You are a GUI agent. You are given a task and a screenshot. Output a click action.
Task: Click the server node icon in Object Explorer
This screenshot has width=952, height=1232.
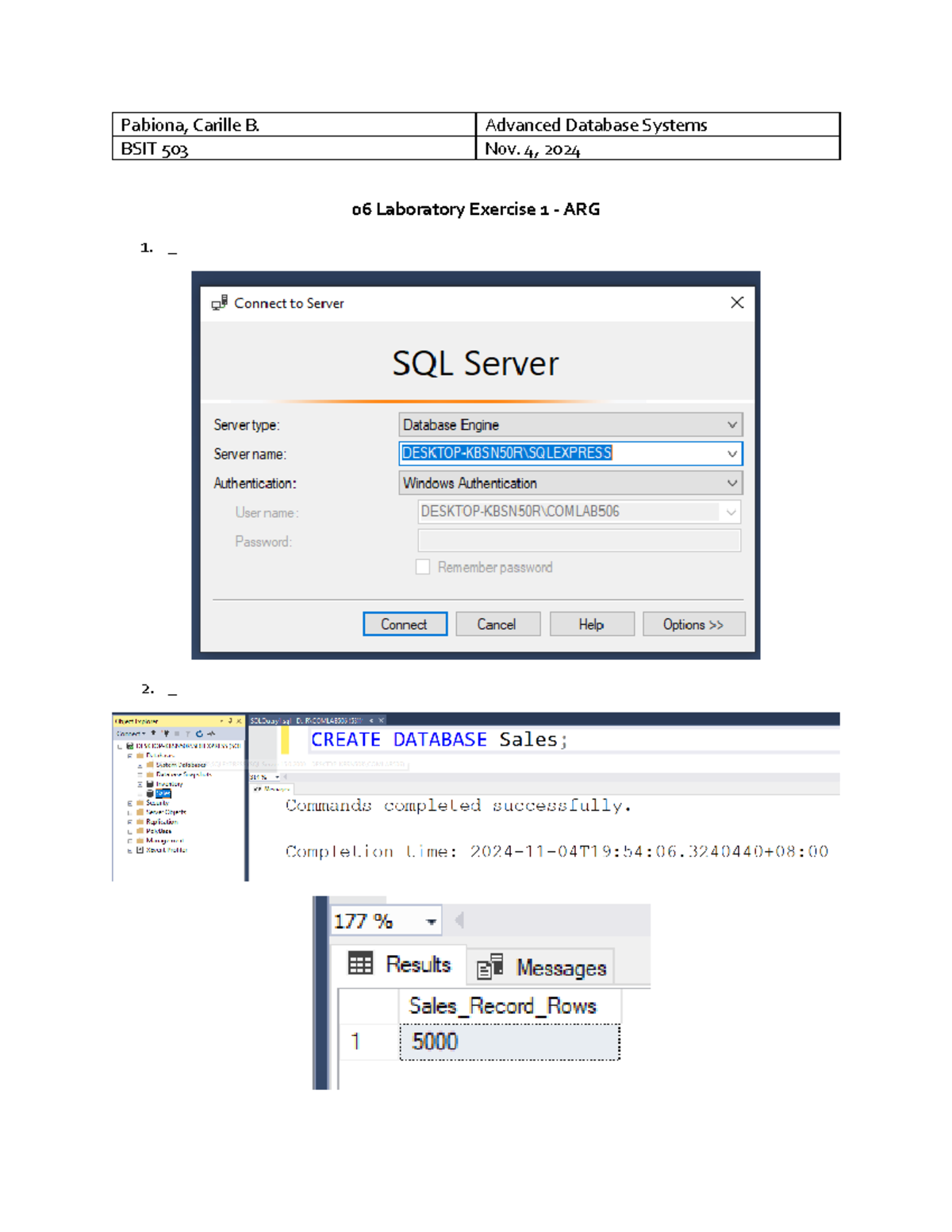tap(130, 746)
